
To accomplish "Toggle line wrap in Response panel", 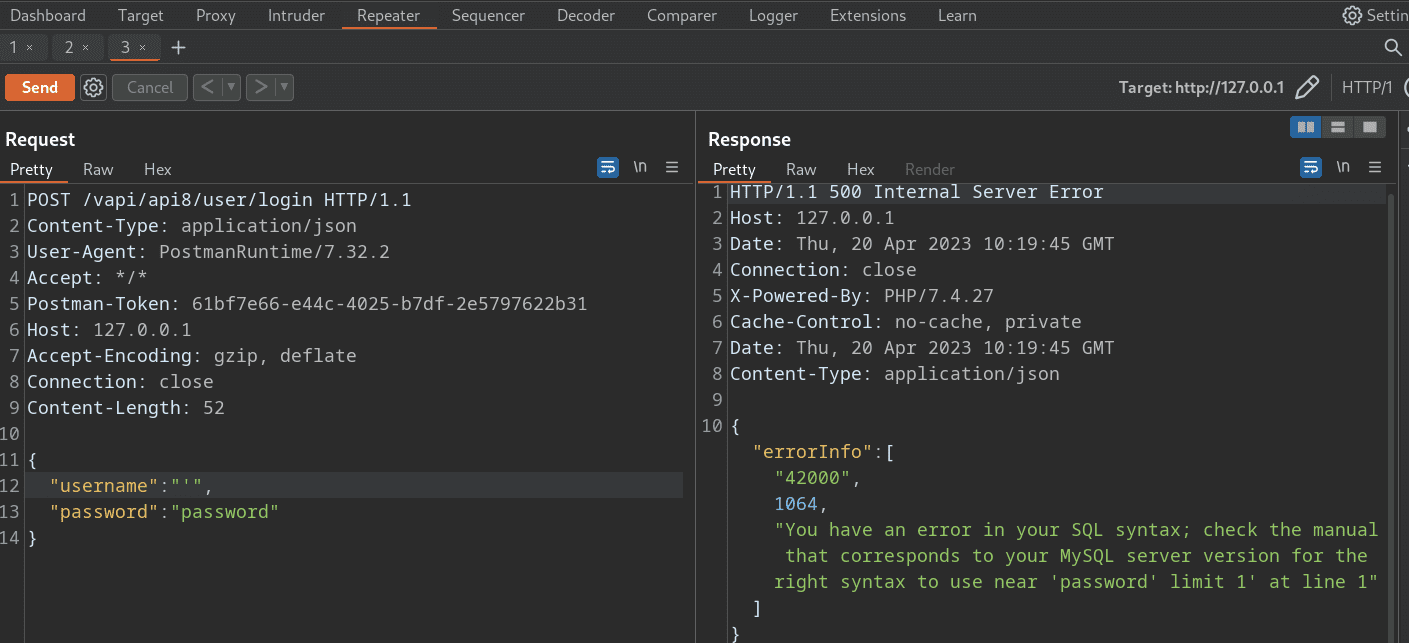I will (x=1311, y=167).
